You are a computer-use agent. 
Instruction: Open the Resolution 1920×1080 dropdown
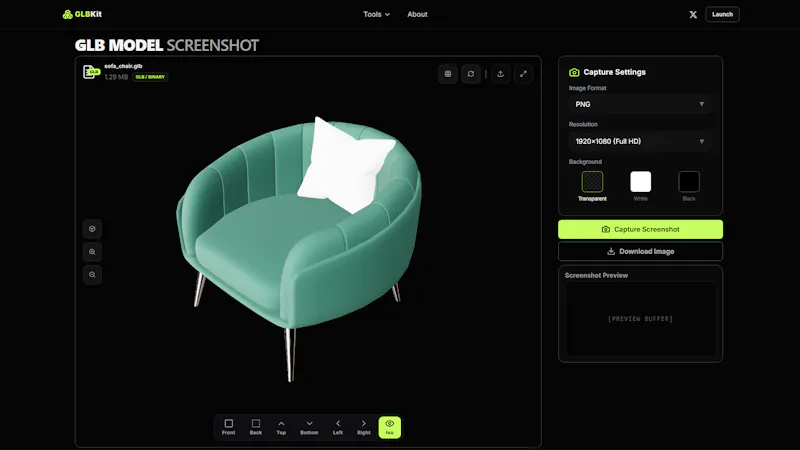pyautogui.click(x=640, y=141)
